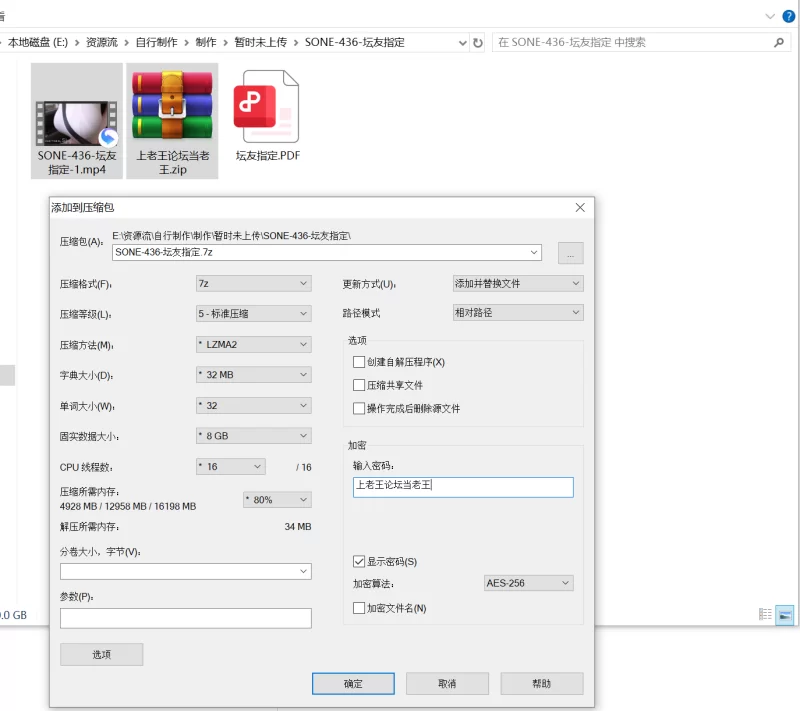Click the 4928 MB / 12958 MB memory text

point(128,506)
